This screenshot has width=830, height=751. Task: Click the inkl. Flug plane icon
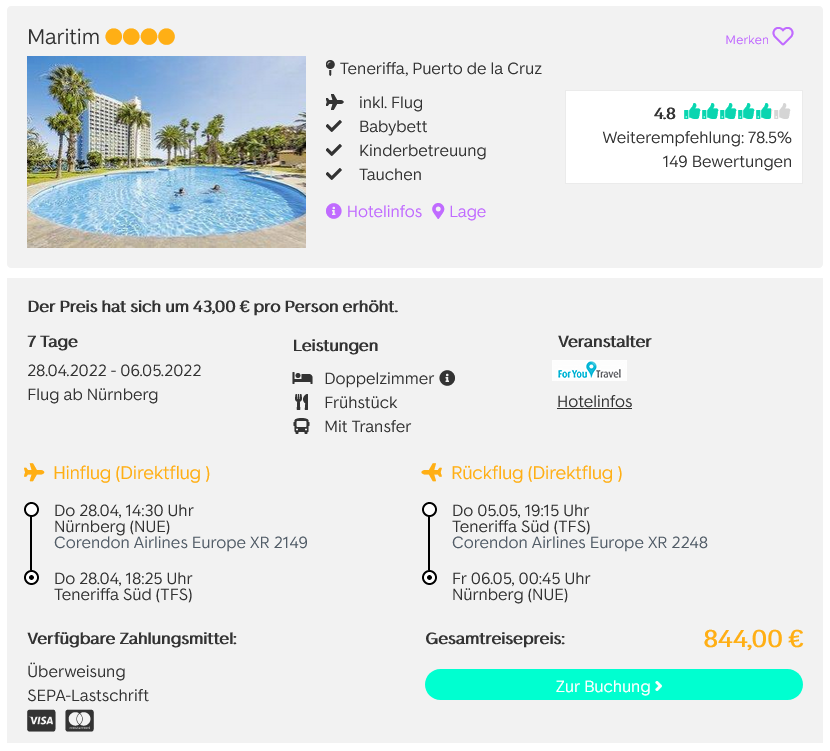point(335,102)
